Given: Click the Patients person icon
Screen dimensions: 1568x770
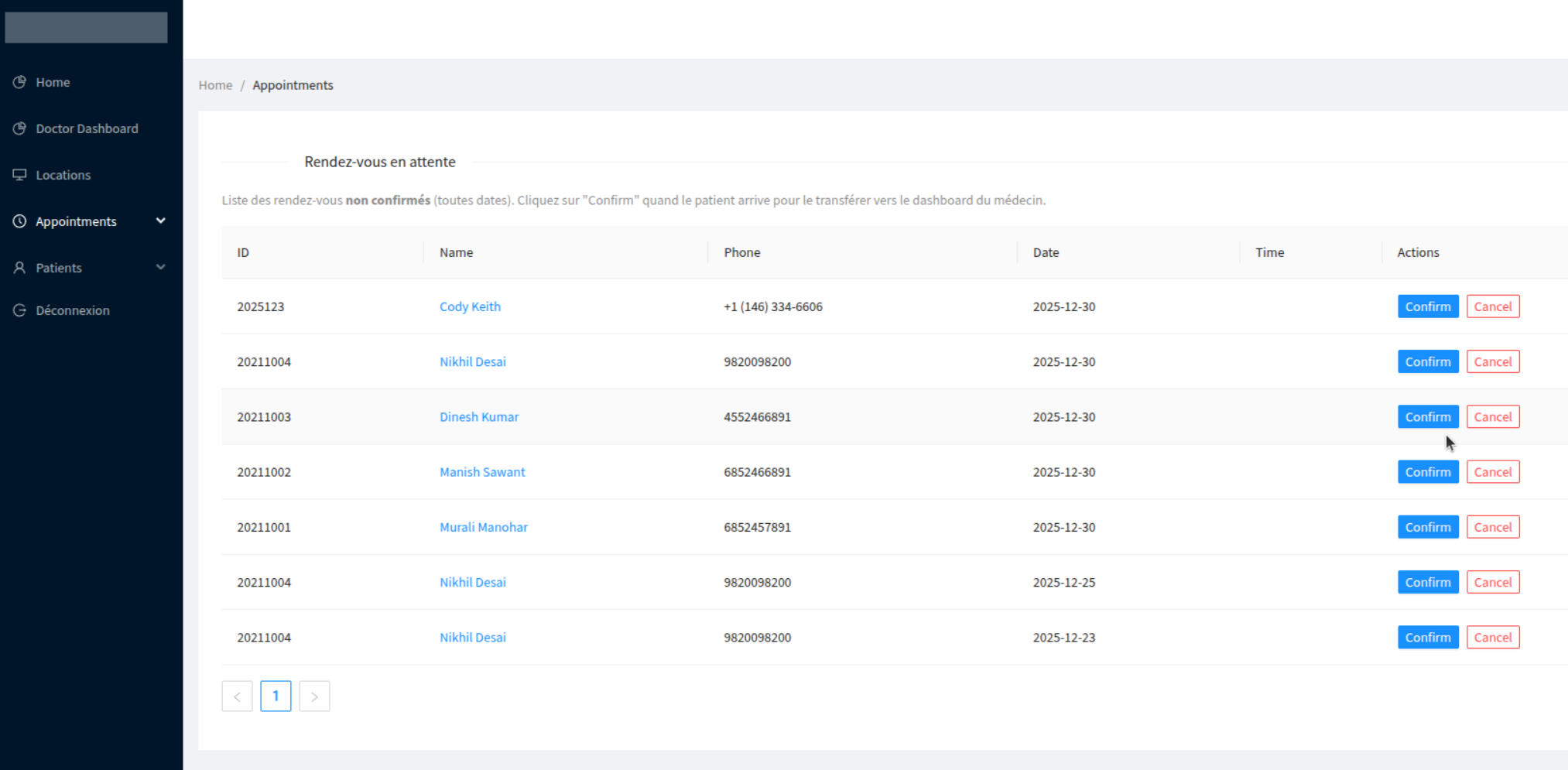Looking at the screenshot, I should 20,268.
